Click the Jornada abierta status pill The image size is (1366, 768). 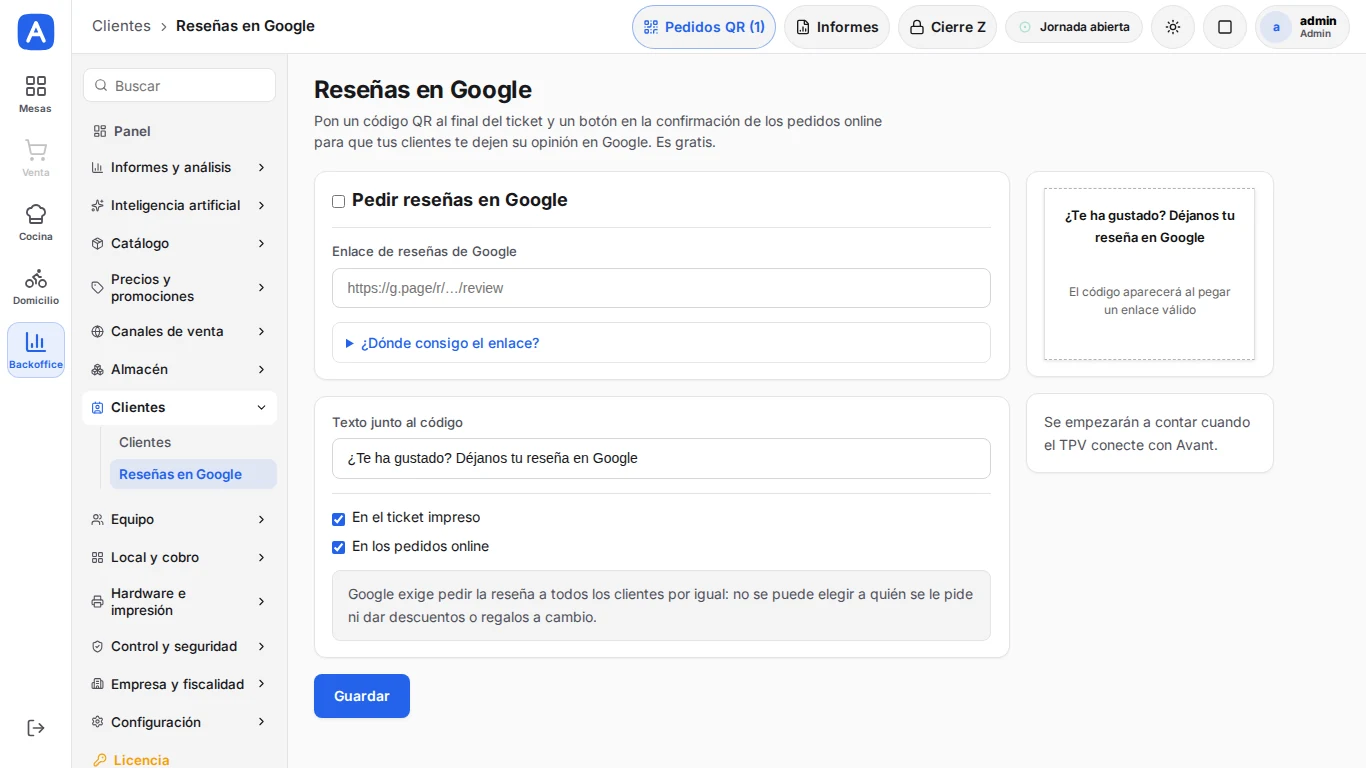[x=1074, y=27]
